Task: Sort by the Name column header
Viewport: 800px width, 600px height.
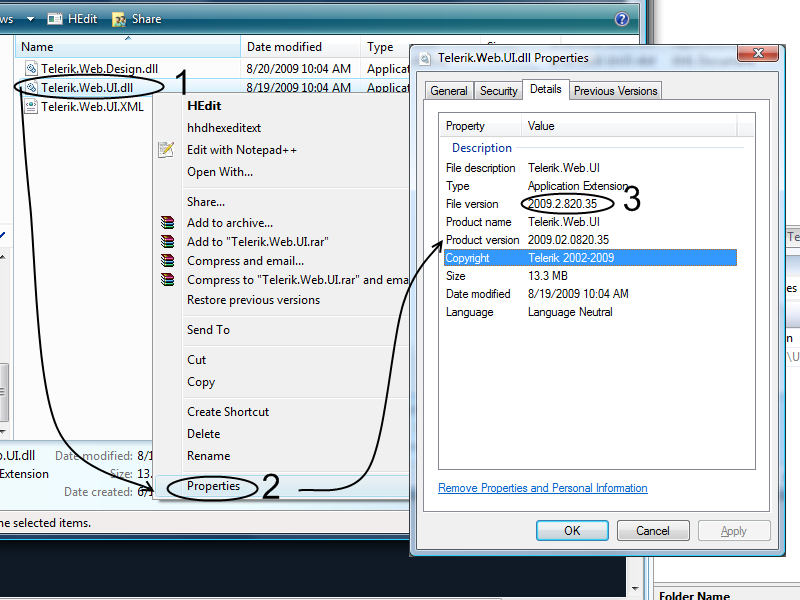Action: point(128,47)
